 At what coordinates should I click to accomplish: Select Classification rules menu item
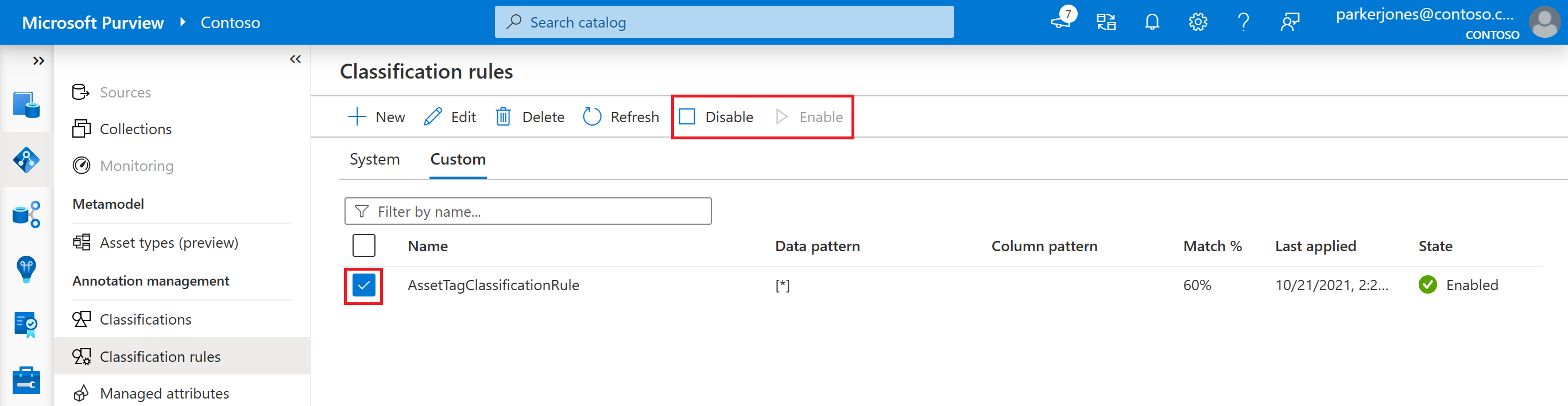click(182, 356)
